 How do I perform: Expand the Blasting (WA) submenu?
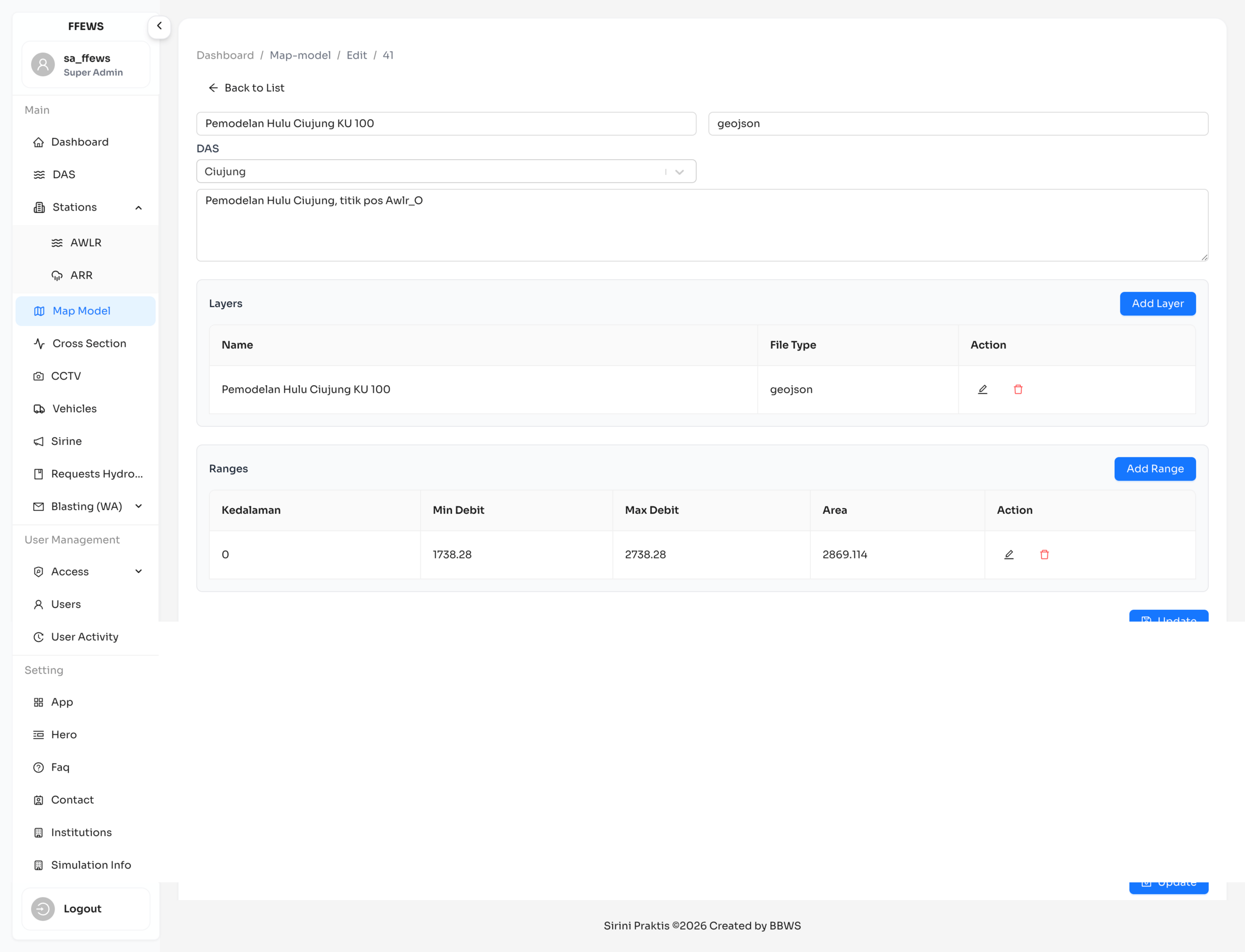coord(86,507)
